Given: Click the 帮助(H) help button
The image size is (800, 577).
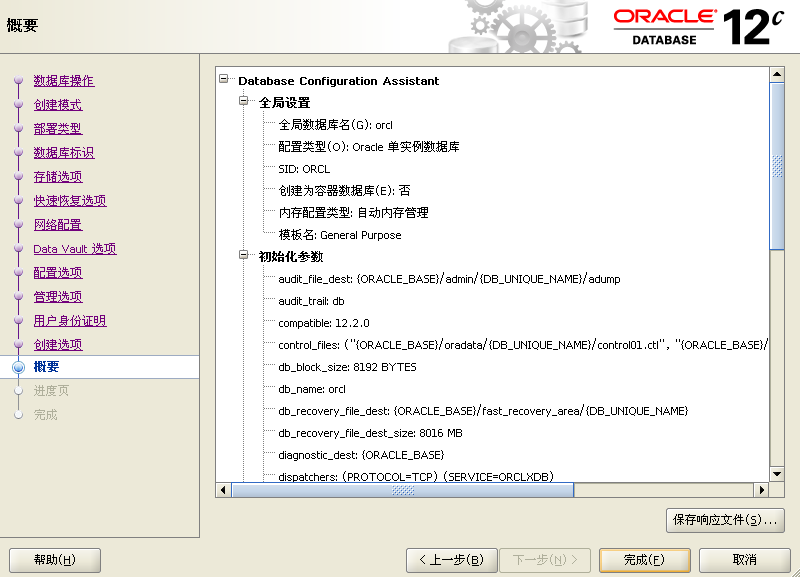Looking at the screenshot, I should tap(55, 560).
